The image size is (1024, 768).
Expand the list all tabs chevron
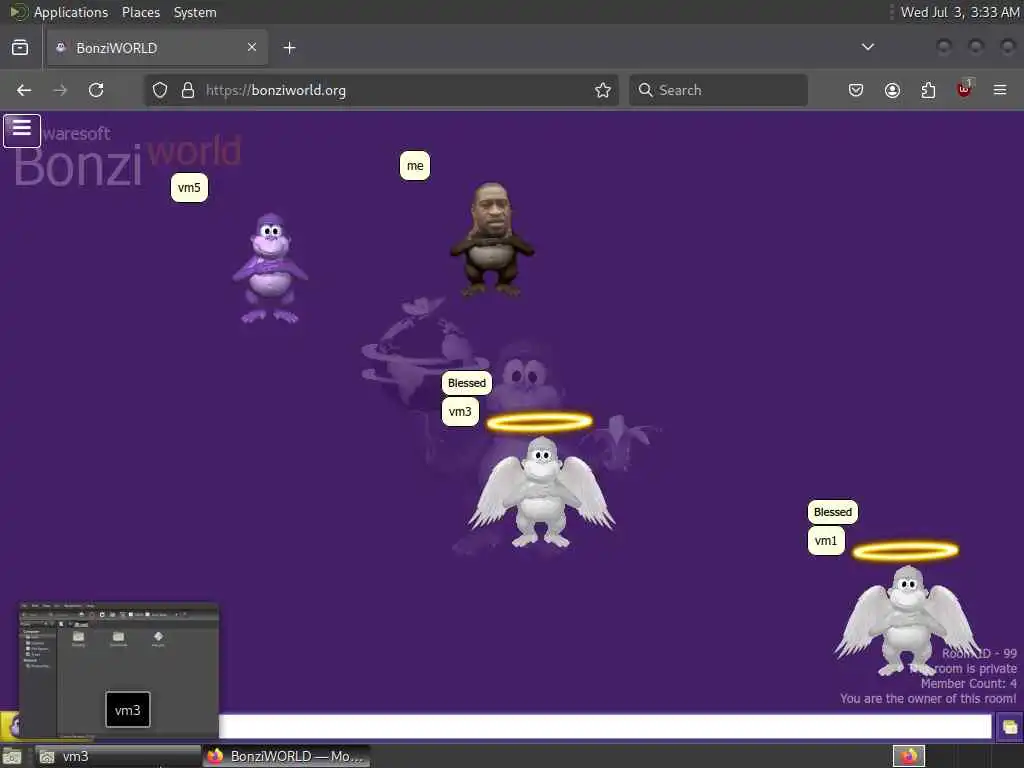tap(867, 47)
